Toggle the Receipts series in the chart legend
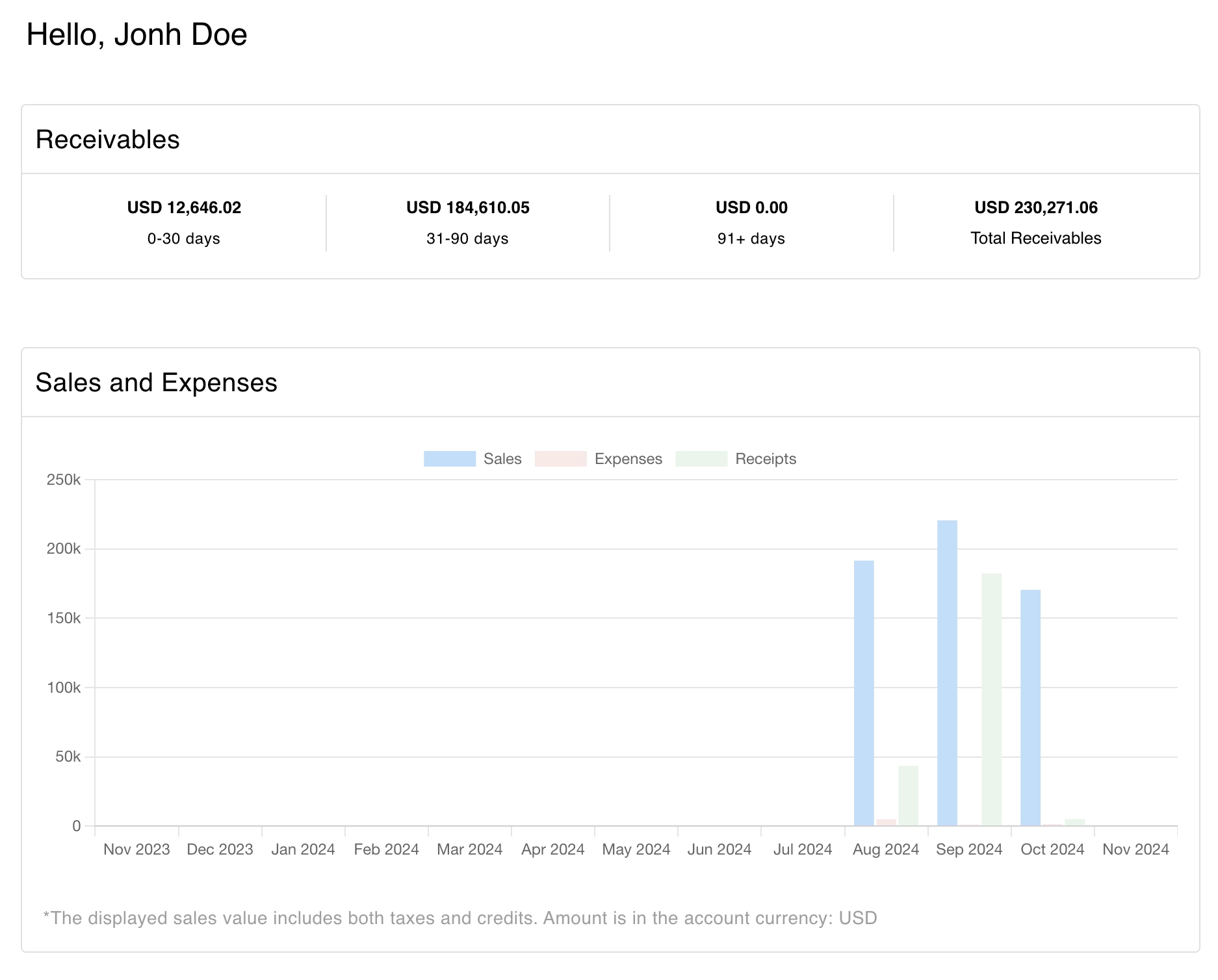Screen dimensions: 1218x980 pos(765,458)
